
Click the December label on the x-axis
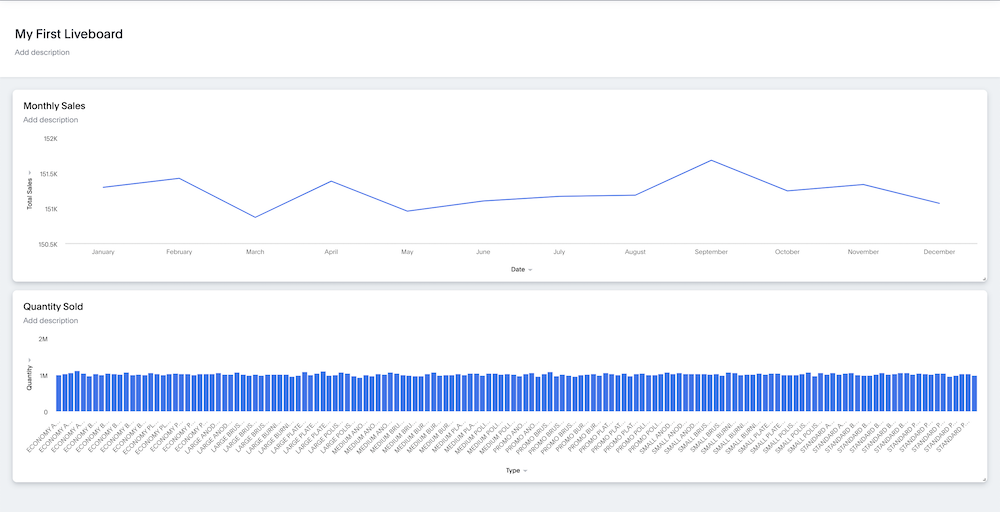pos(939,252)
